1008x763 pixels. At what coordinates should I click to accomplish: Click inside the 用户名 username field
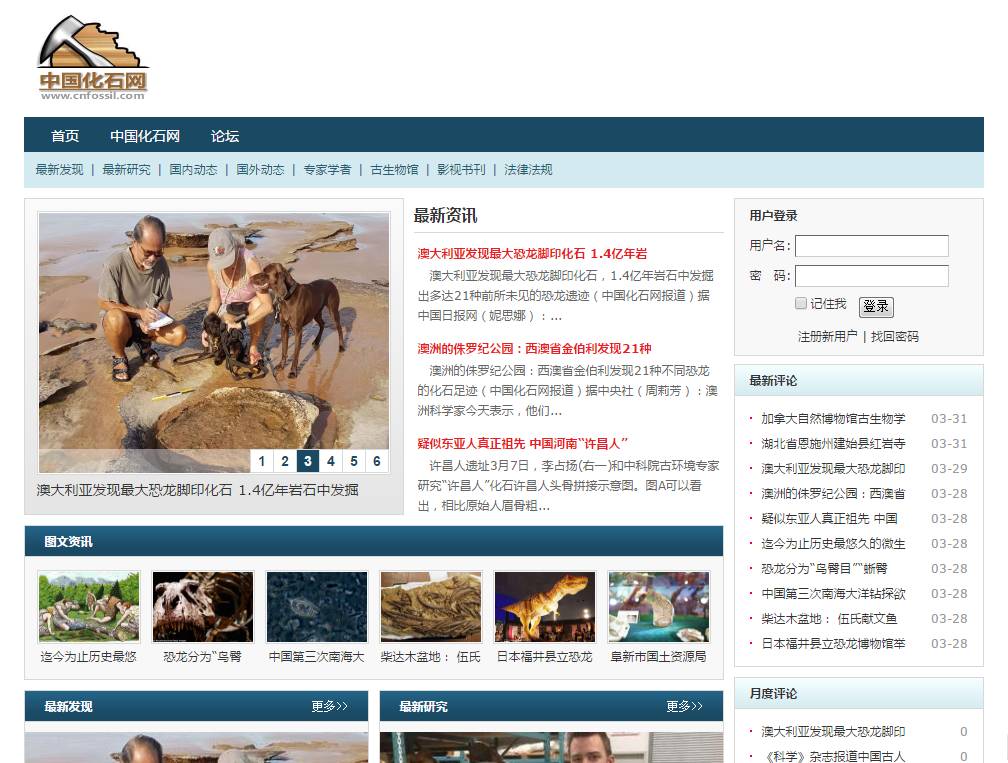872,245
